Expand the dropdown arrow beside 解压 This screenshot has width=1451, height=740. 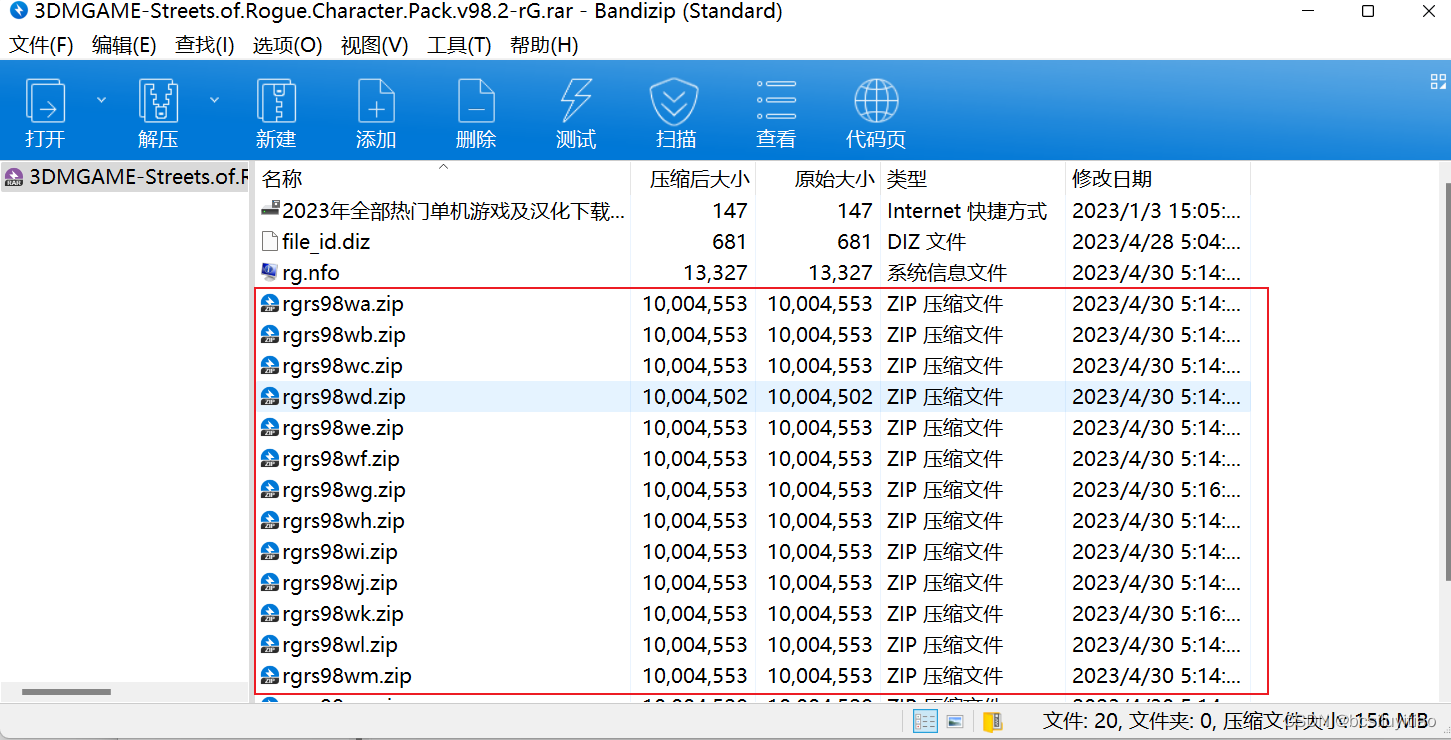tap(213, 100)
